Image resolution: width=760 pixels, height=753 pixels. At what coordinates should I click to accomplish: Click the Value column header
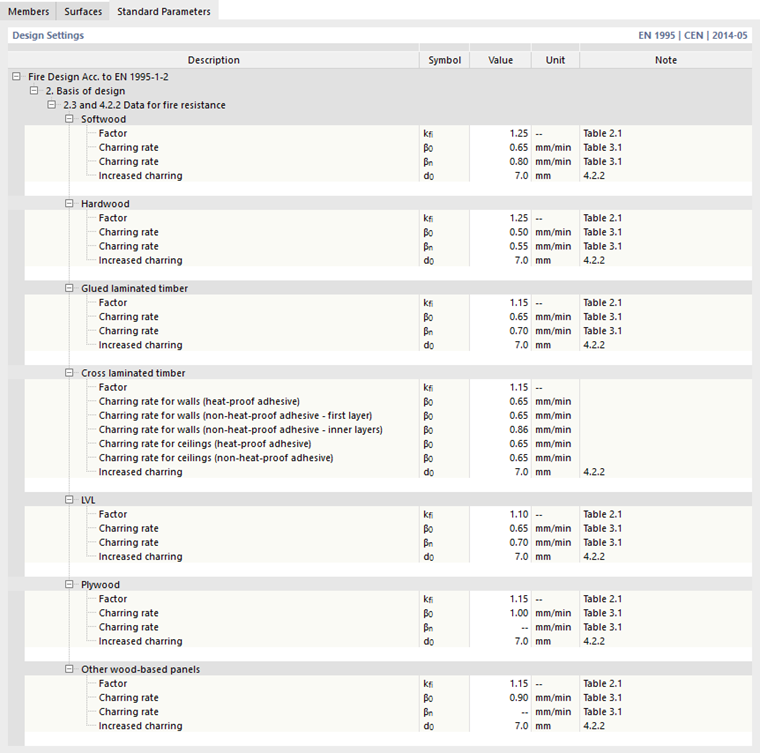pyautogui.click(x=500, y=60)
